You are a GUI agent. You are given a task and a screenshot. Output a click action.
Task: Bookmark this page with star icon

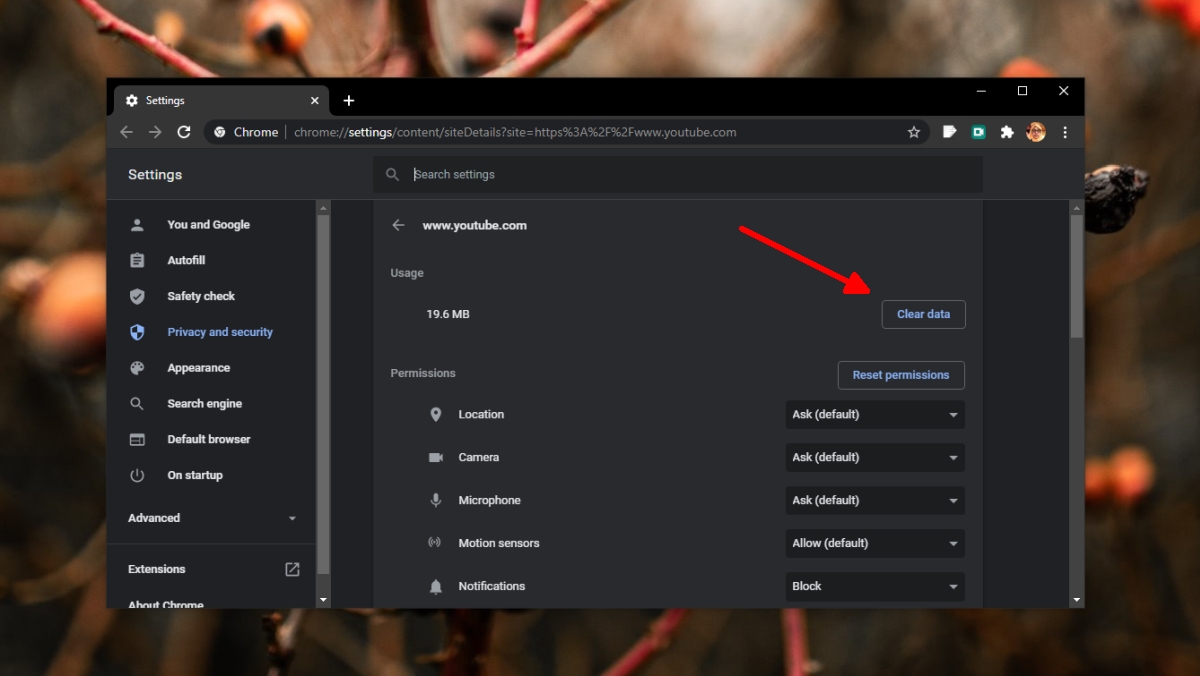[x=914, y=132]
